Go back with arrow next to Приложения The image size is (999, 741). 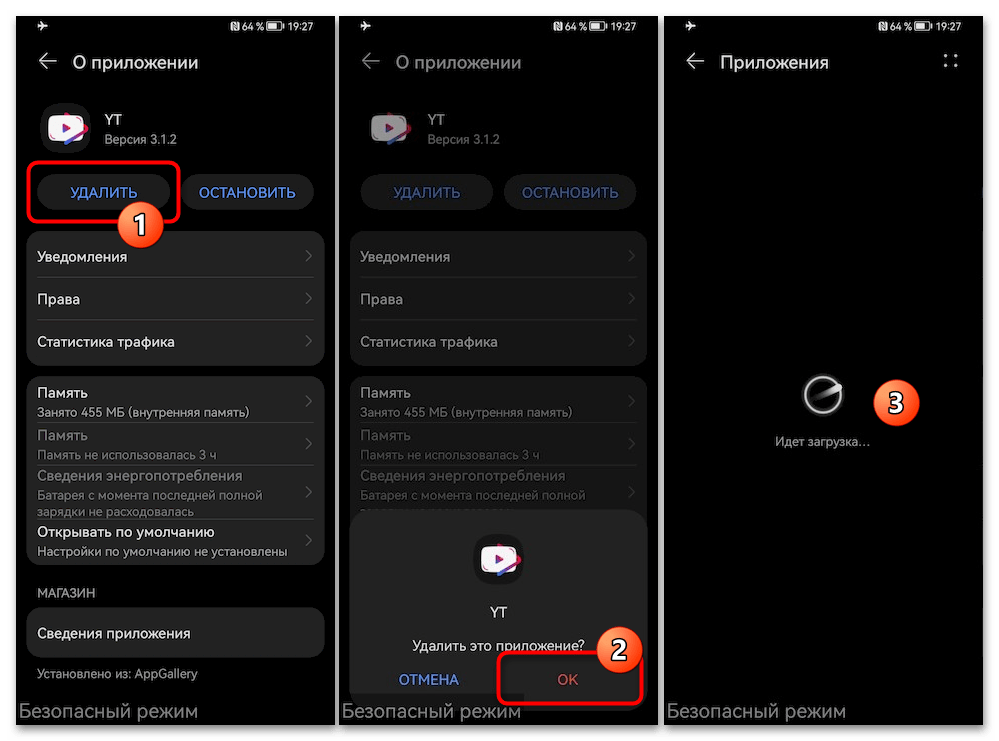tap(694, 62)
